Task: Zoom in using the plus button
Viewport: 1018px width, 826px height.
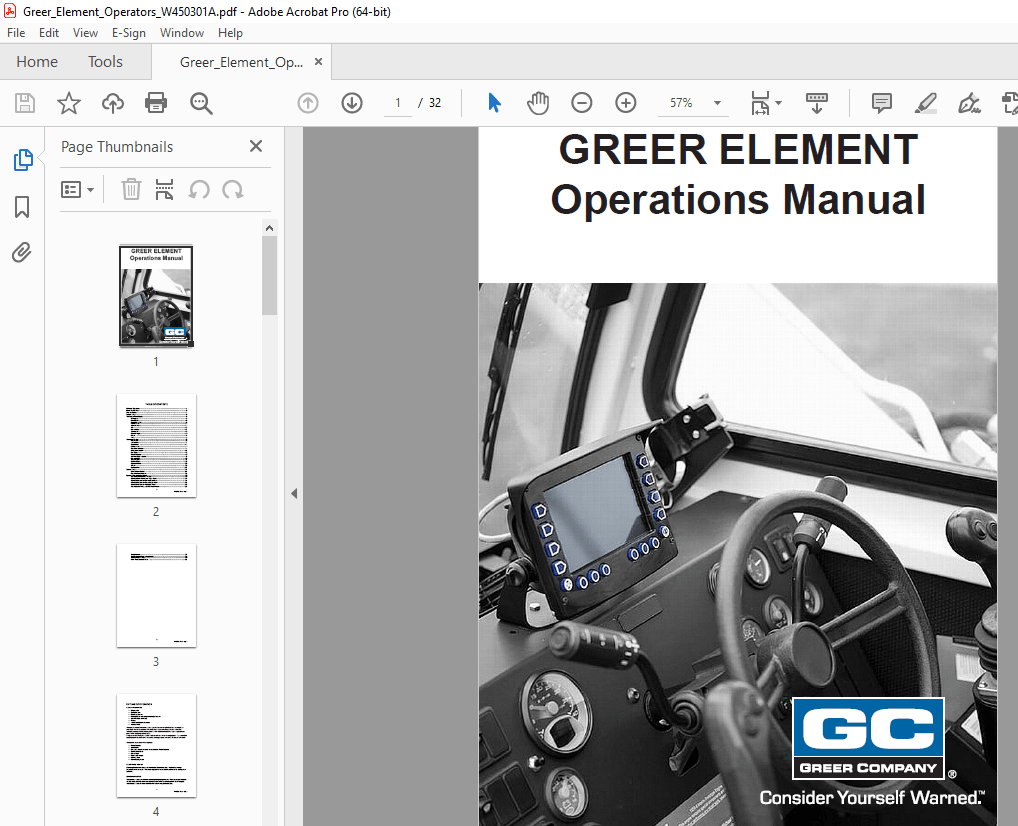Action: (624, 102)
